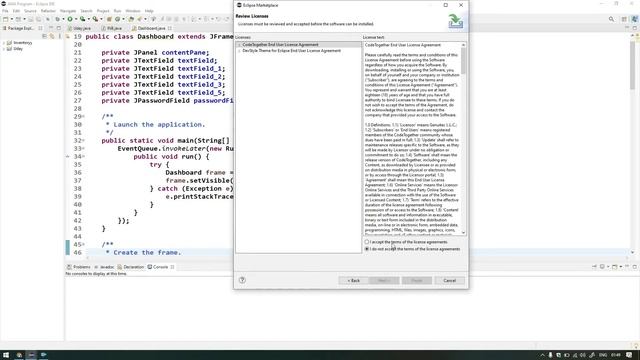Click the Coverage run toolbar icon
Viewport: 640px width, 360px height.
[x=83, y=19]
